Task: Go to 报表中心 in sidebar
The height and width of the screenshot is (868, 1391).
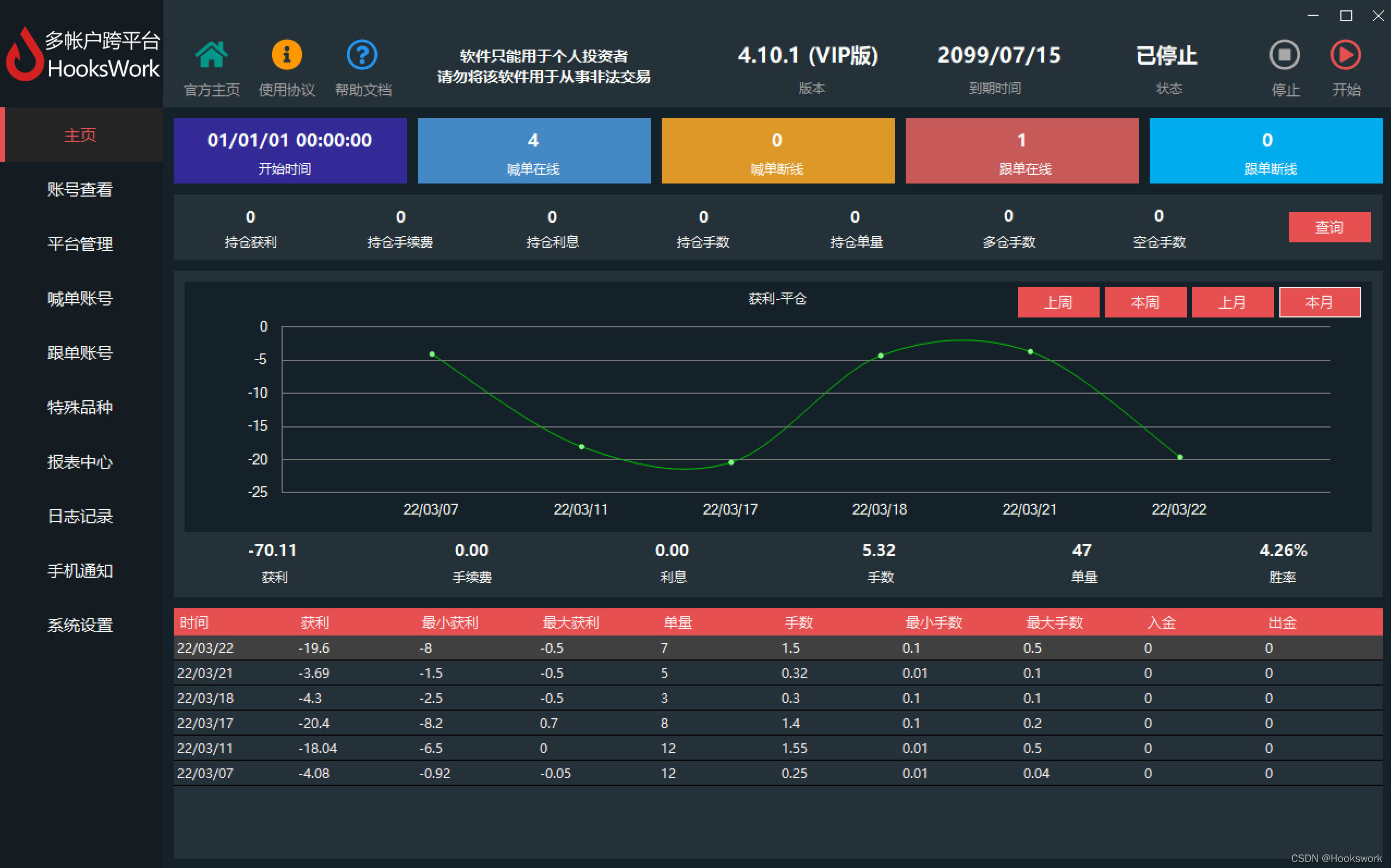Action: click(81, 462)
